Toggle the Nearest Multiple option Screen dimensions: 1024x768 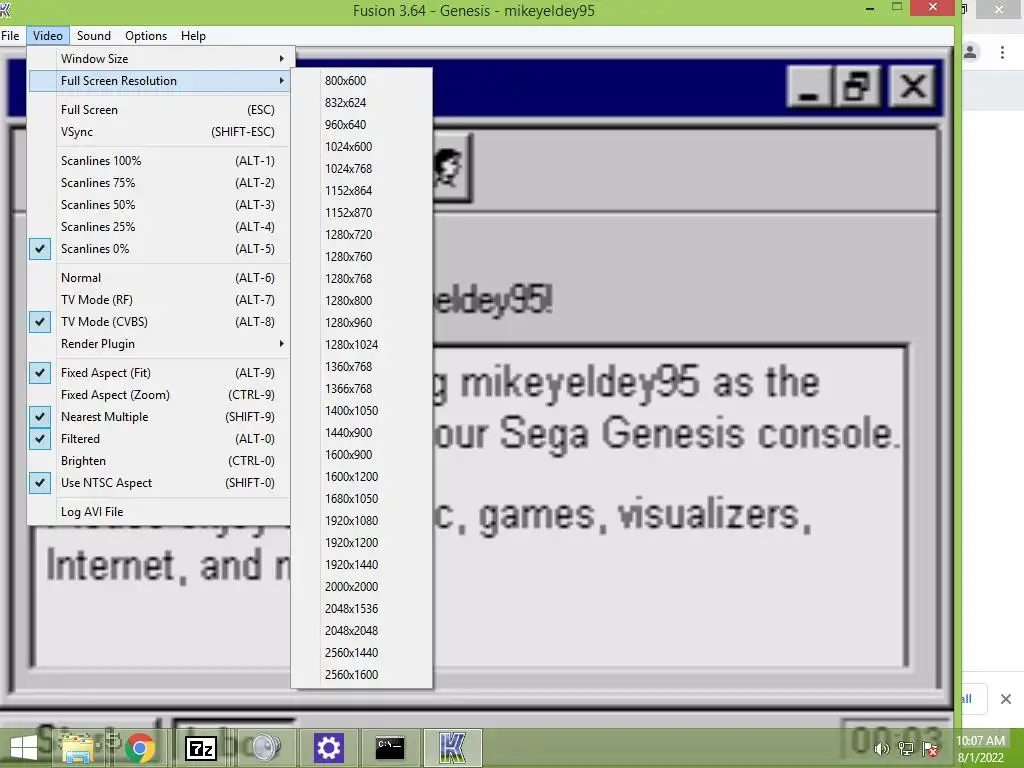click(159, 417)
